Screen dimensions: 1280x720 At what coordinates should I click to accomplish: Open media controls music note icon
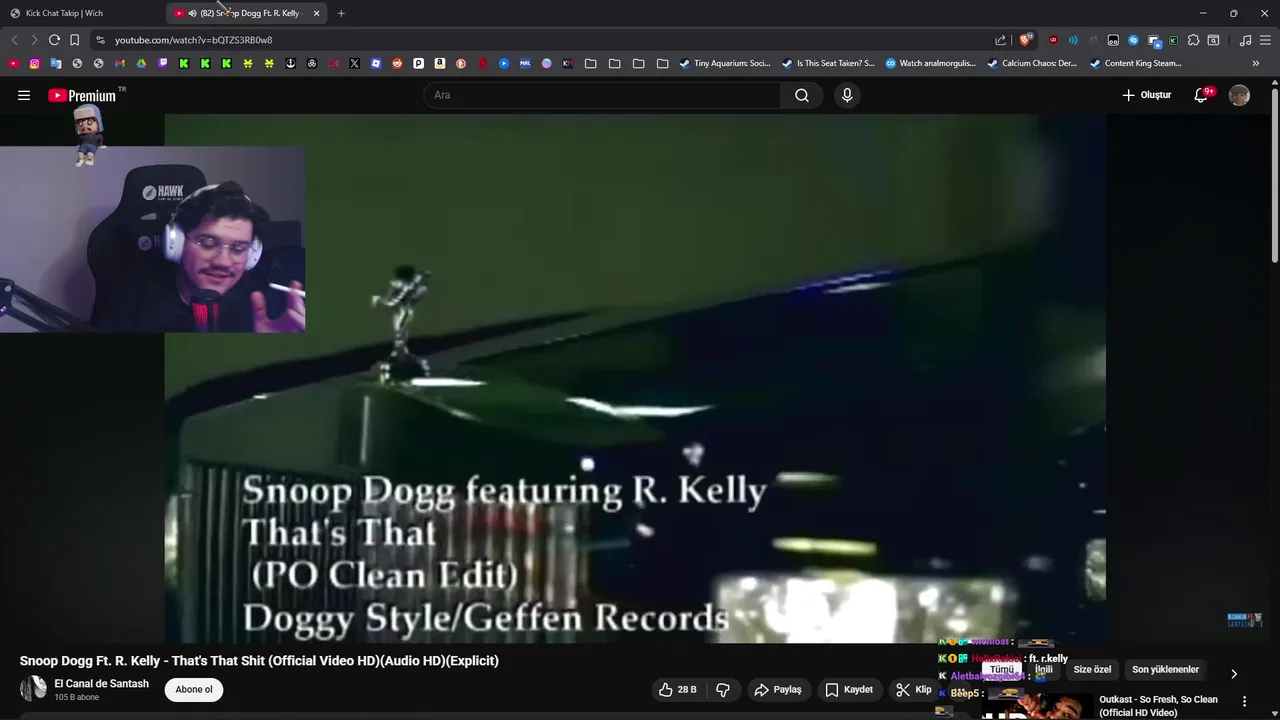(1245, 40)
